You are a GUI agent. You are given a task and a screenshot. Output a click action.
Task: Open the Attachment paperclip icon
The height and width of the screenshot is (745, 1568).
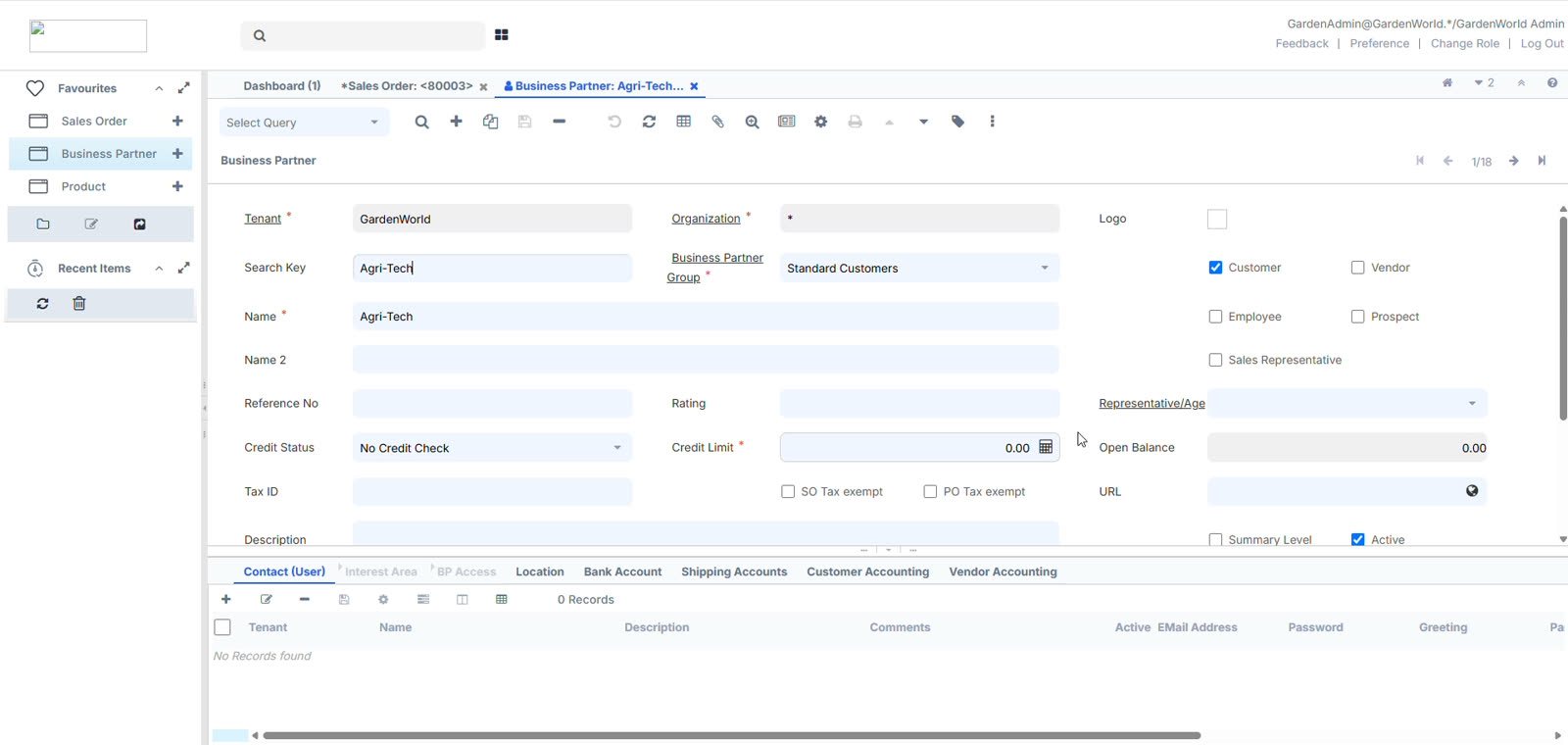pos(717,122)
